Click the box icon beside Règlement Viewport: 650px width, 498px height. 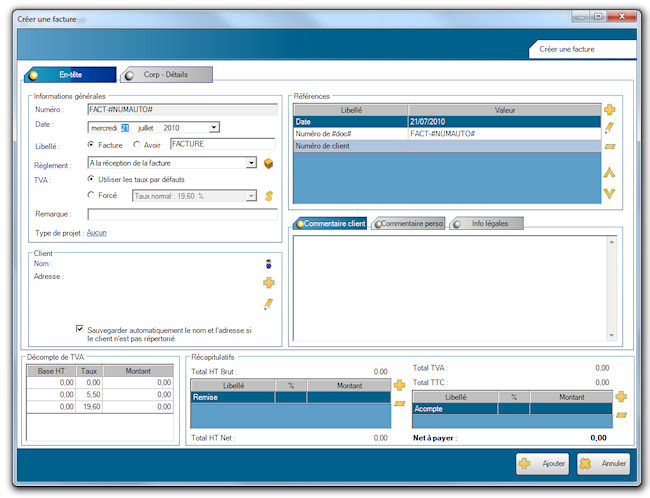pyautogui.click(x=268, y=163)
